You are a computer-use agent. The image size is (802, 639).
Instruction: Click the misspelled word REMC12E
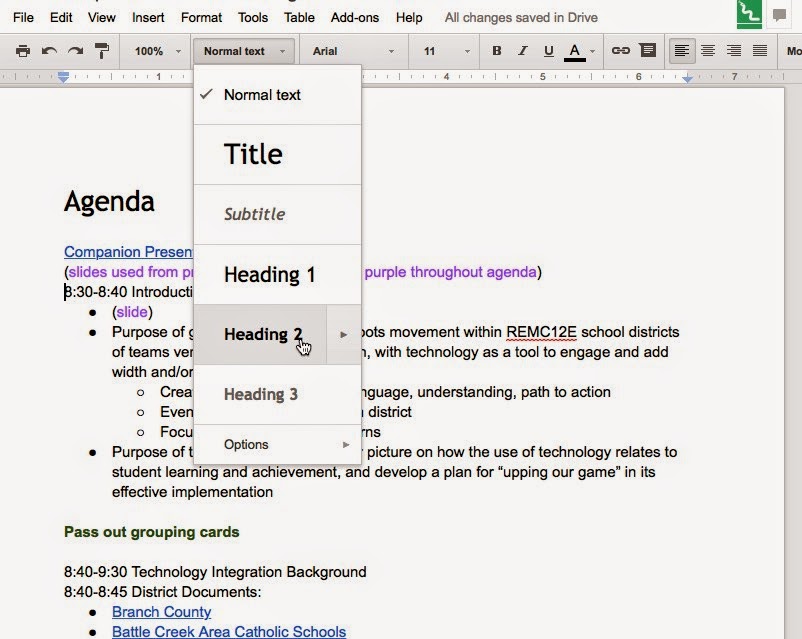click(541, 332)
